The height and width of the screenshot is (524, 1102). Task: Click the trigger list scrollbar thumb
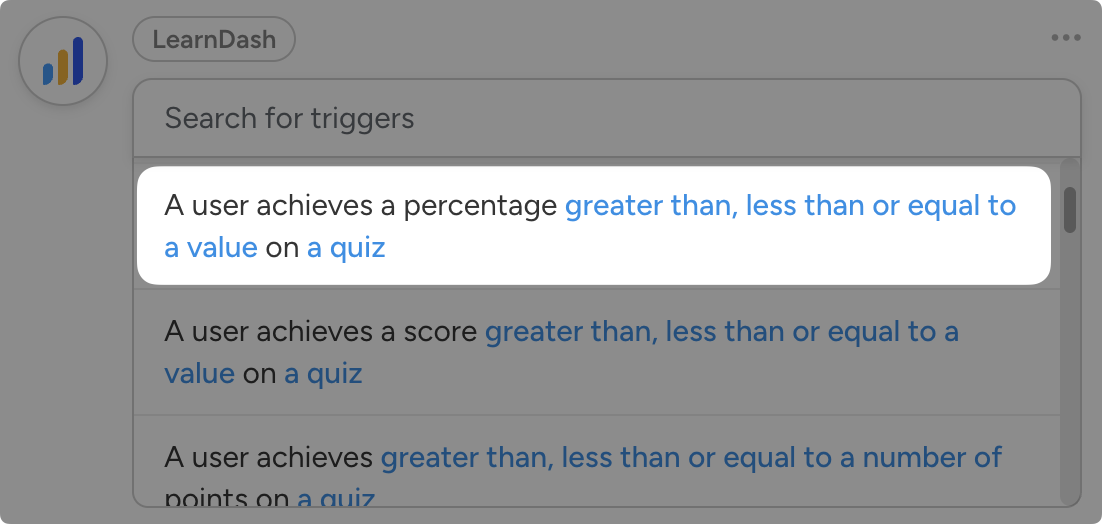point(1069,209)
